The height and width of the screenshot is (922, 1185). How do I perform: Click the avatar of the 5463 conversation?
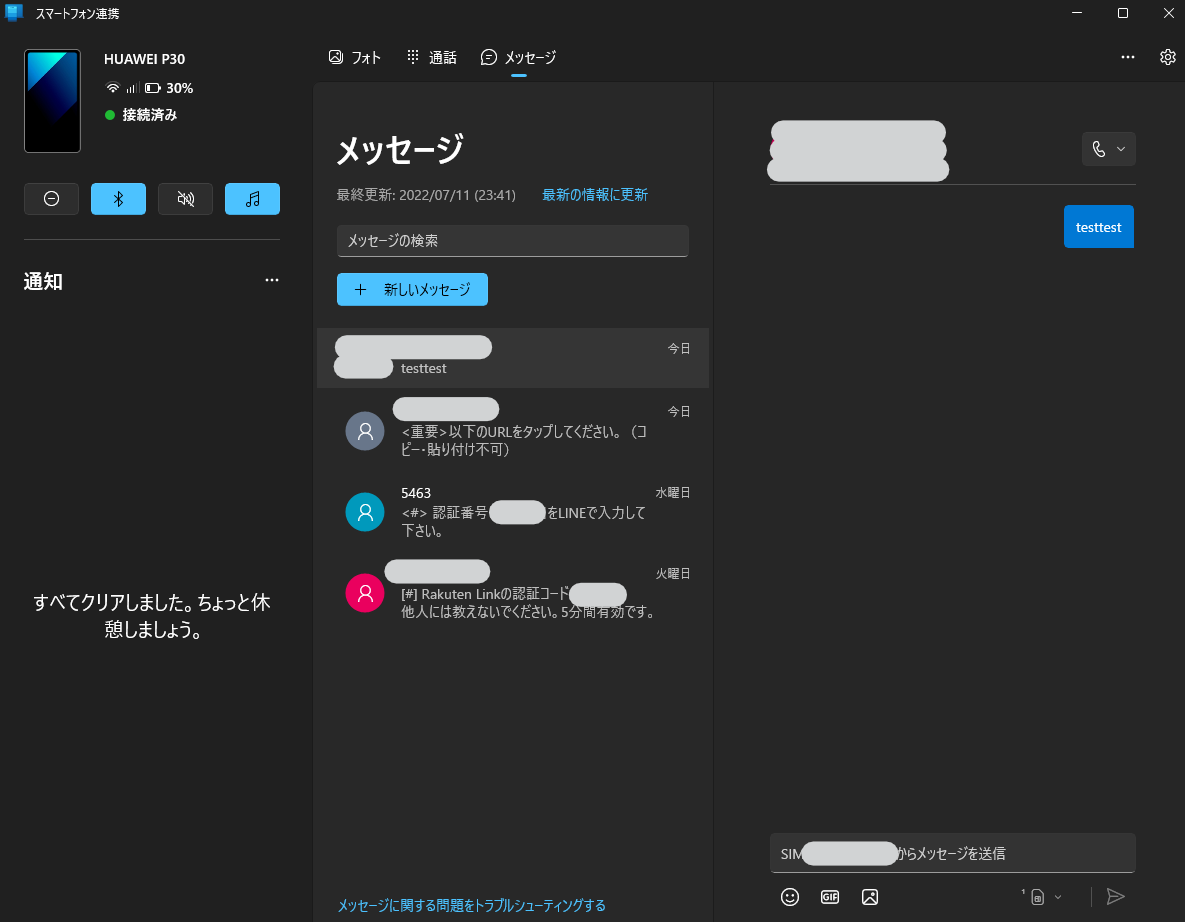365,512
